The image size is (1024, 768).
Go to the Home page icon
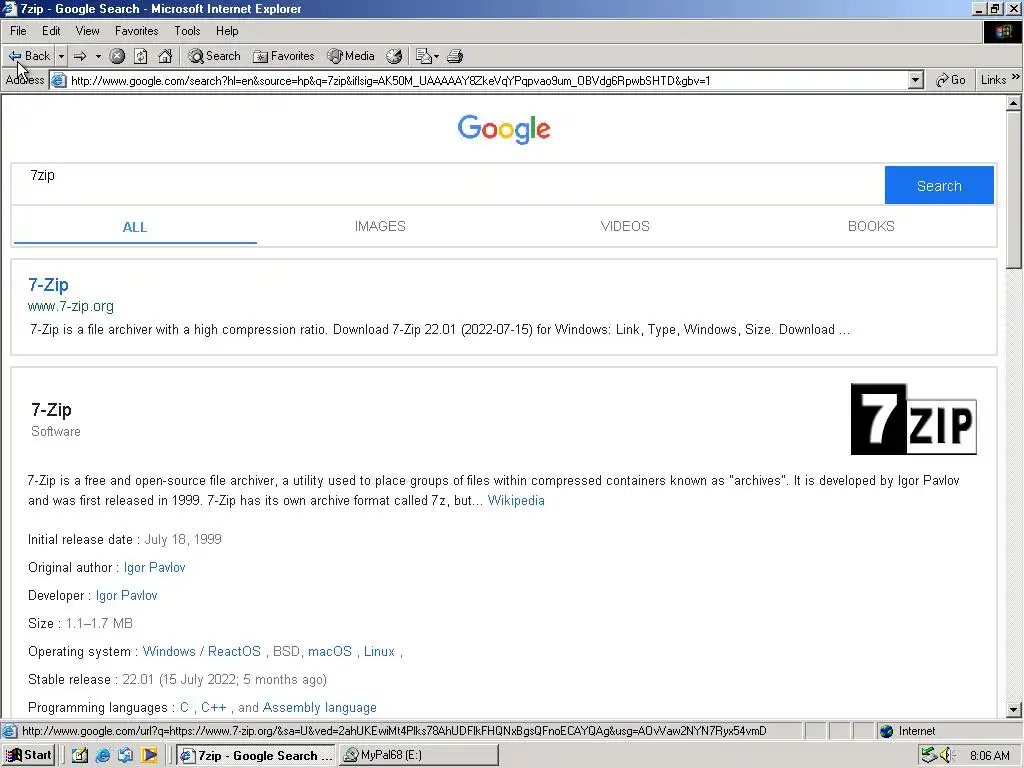coord(165,56)
